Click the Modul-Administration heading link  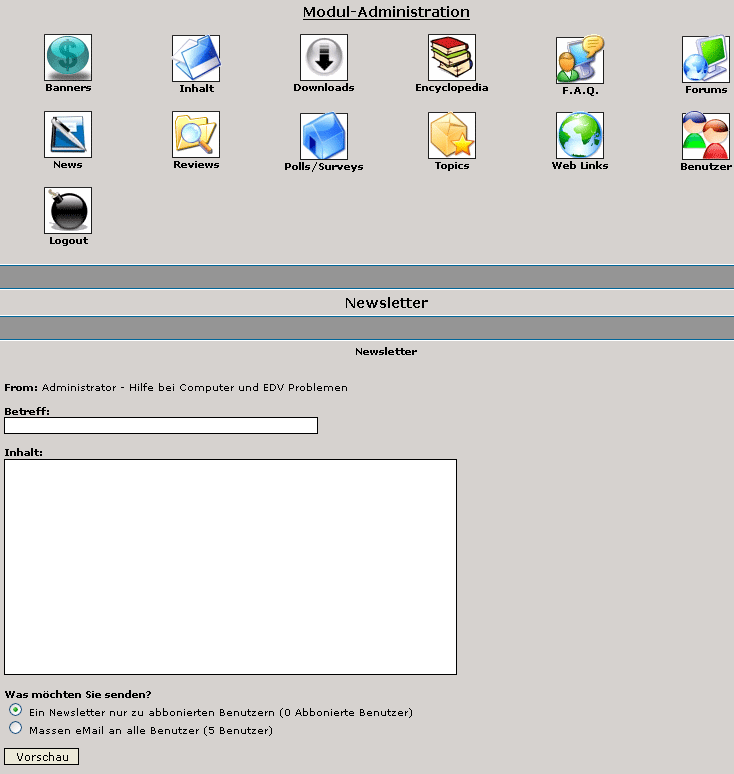386,12
